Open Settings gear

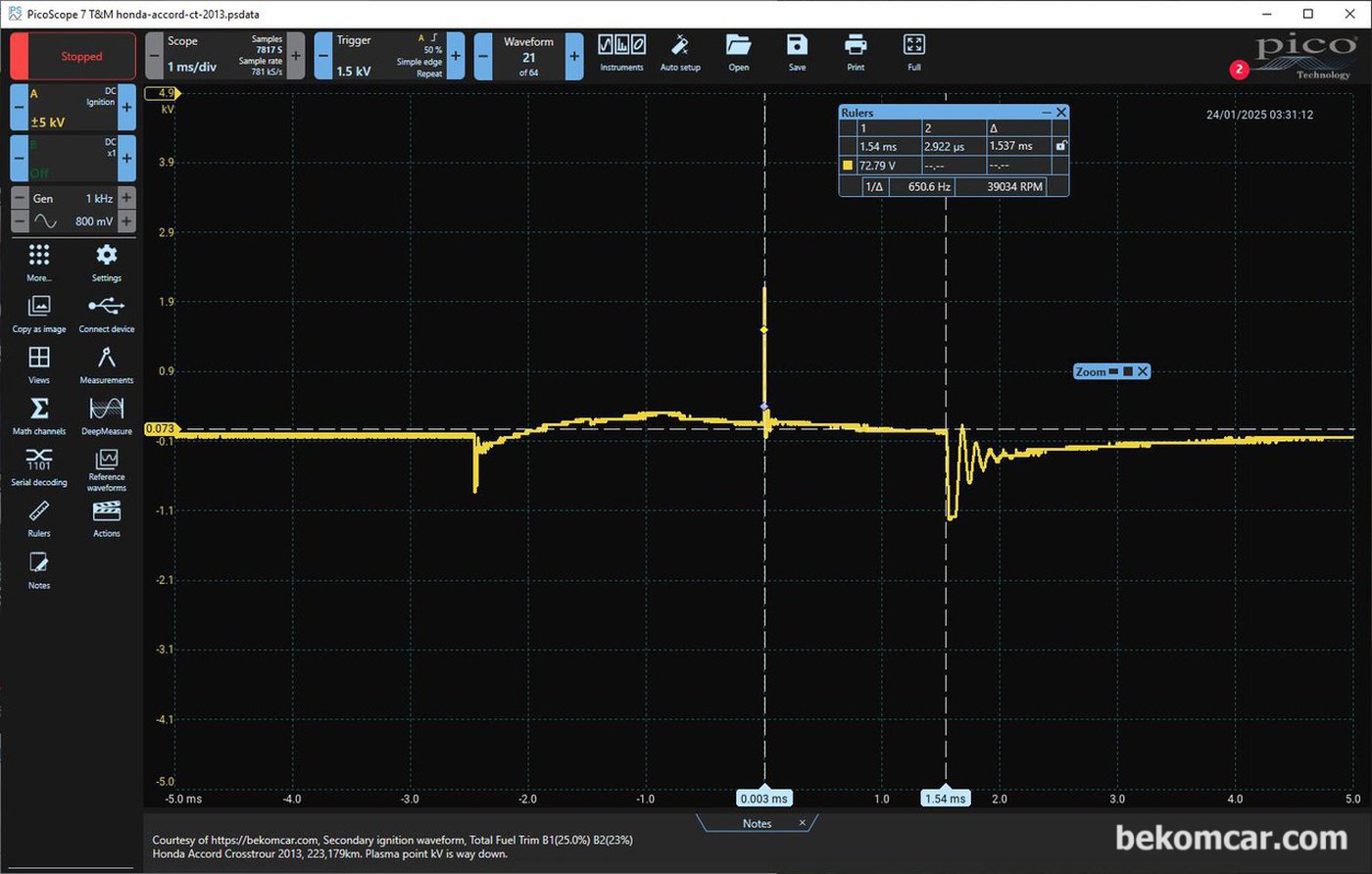(106, 262)
